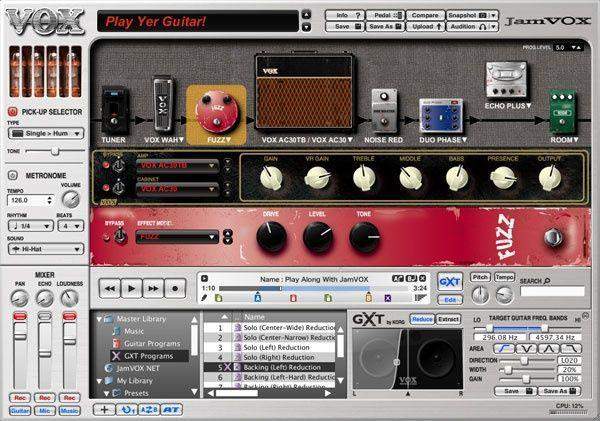This screenshot has height=421, width=600.
Task: Click the GXT DIRECTION slider
Action: pyautogui.click(x=527, y=360)
